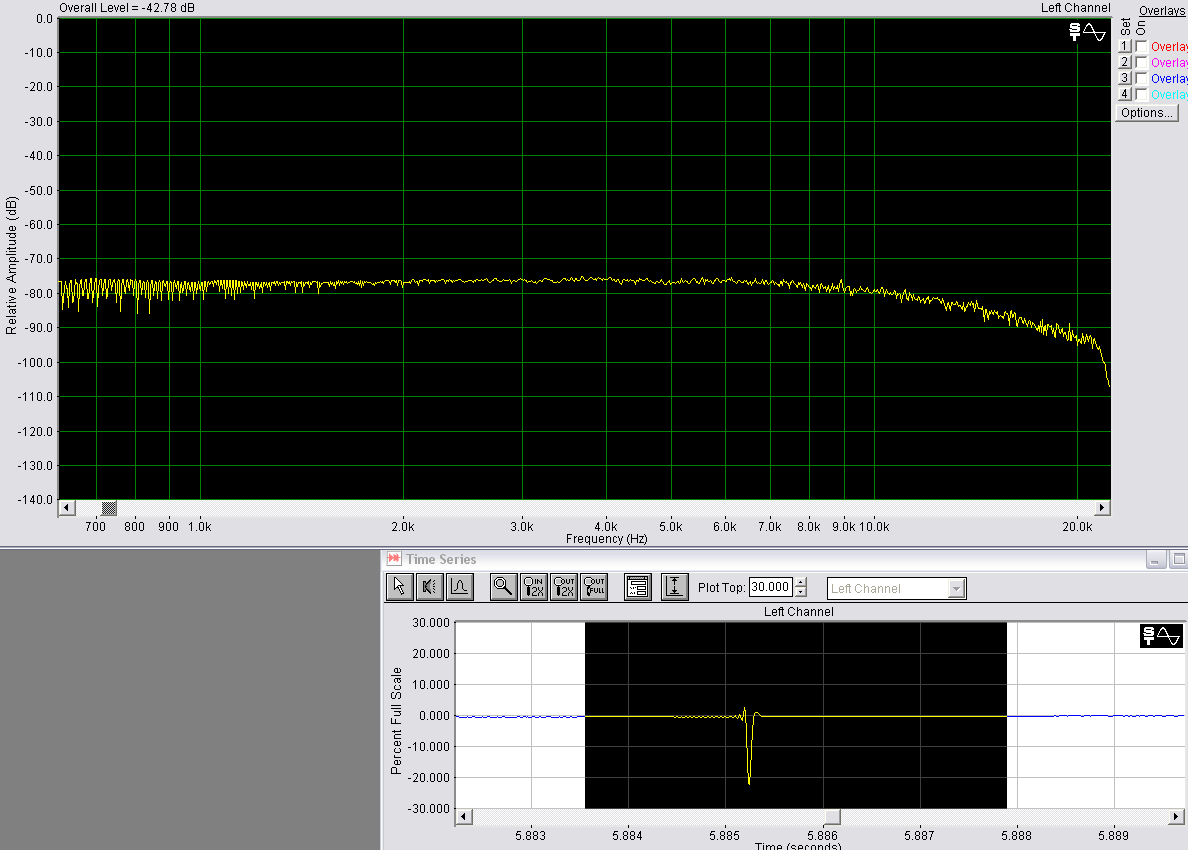Zoom in 2X on time series
Image resolution: width=1188 pixels, height=850 pixels.
(534, 587)
